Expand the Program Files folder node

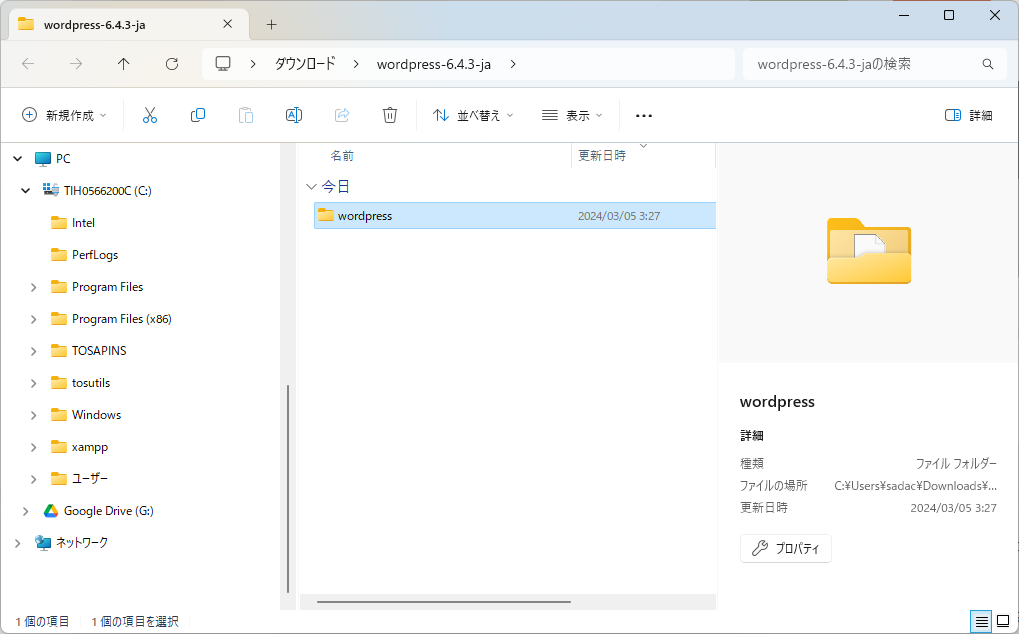coord(34,287)
